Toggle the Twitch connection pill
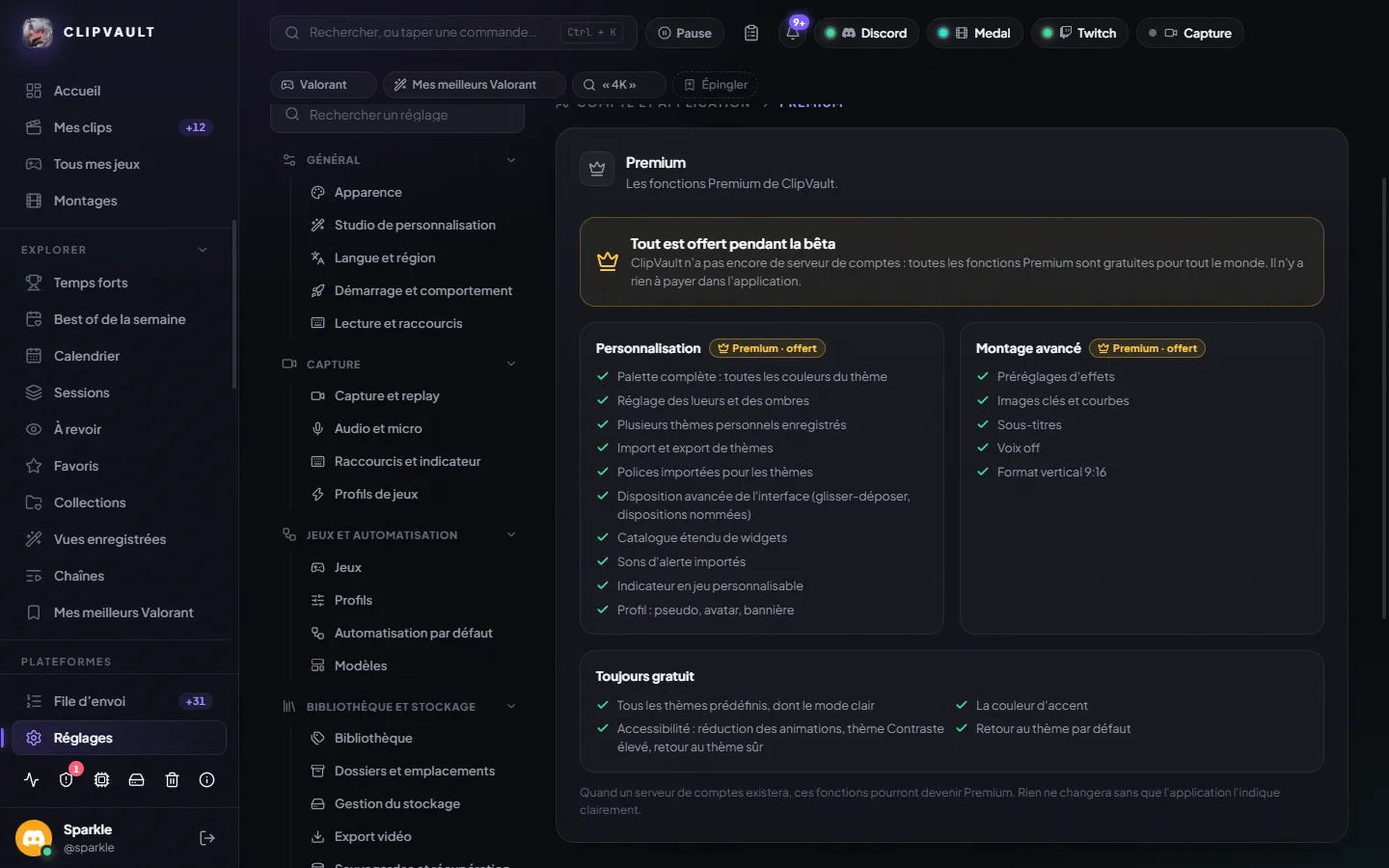Viewport: 1389px width, 868px height. coord(1080,33)
